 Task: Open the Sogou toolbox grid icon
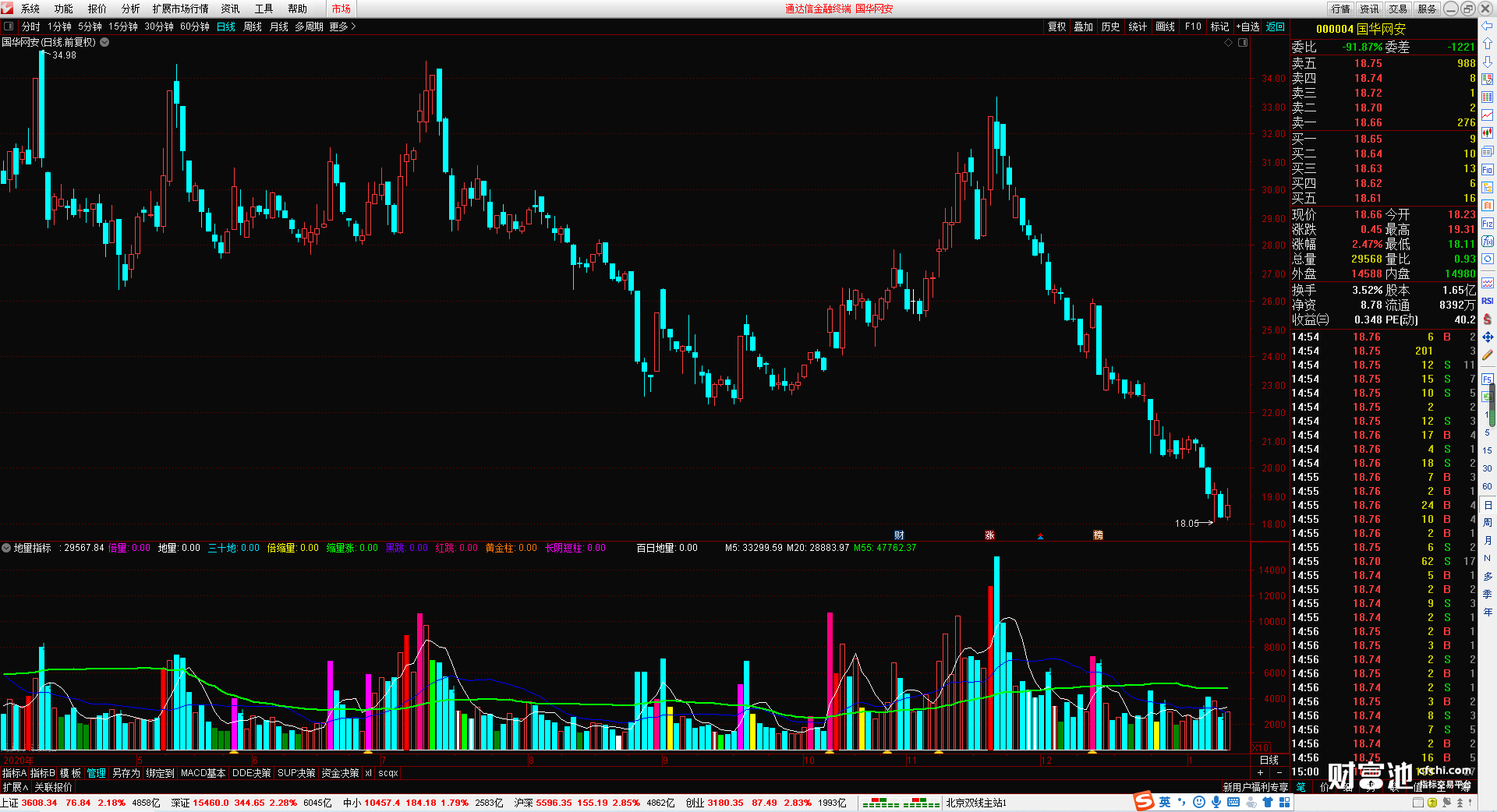[x=1284, y=802]
